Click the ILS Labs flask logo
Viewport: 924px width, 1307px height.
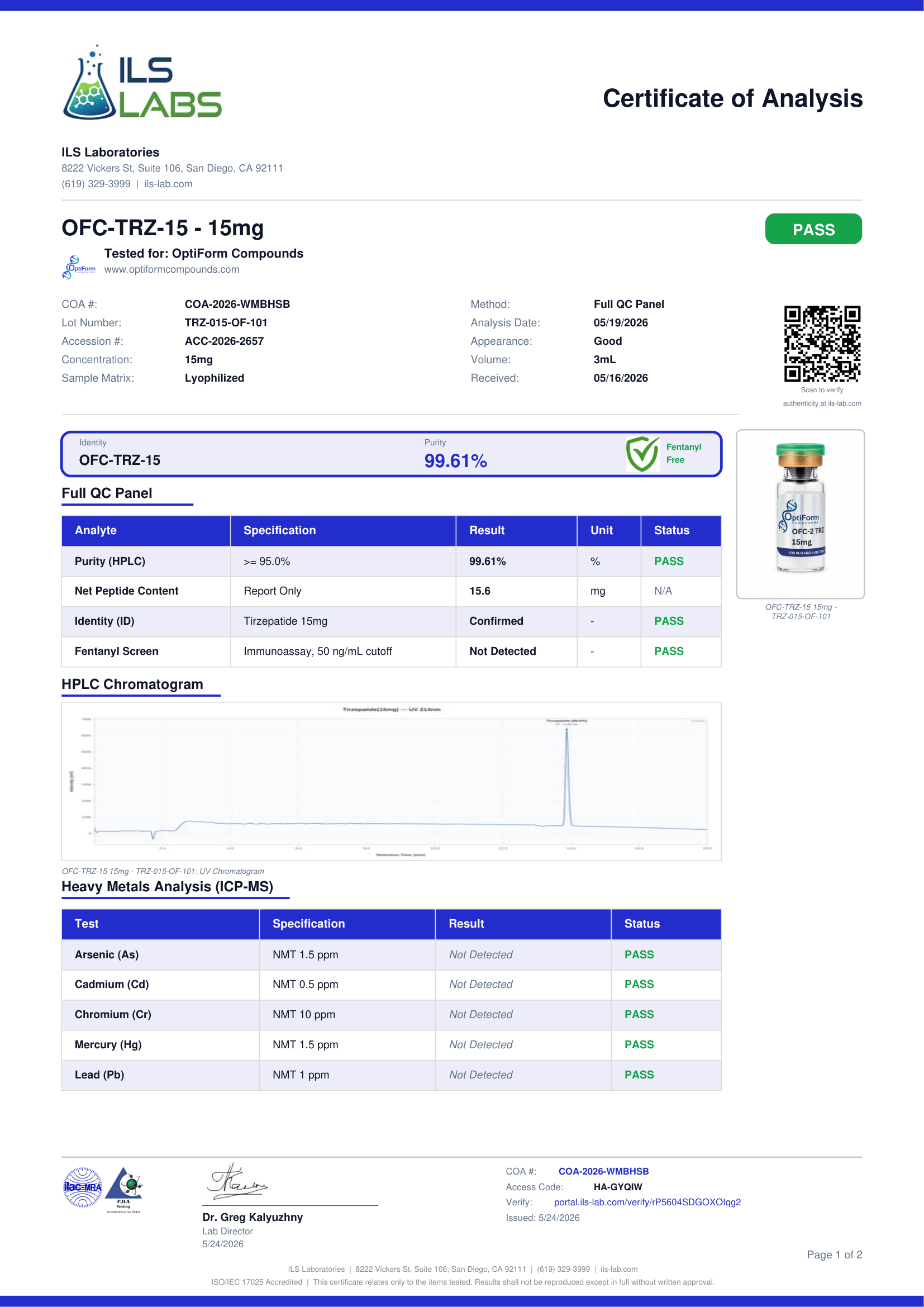142,82
